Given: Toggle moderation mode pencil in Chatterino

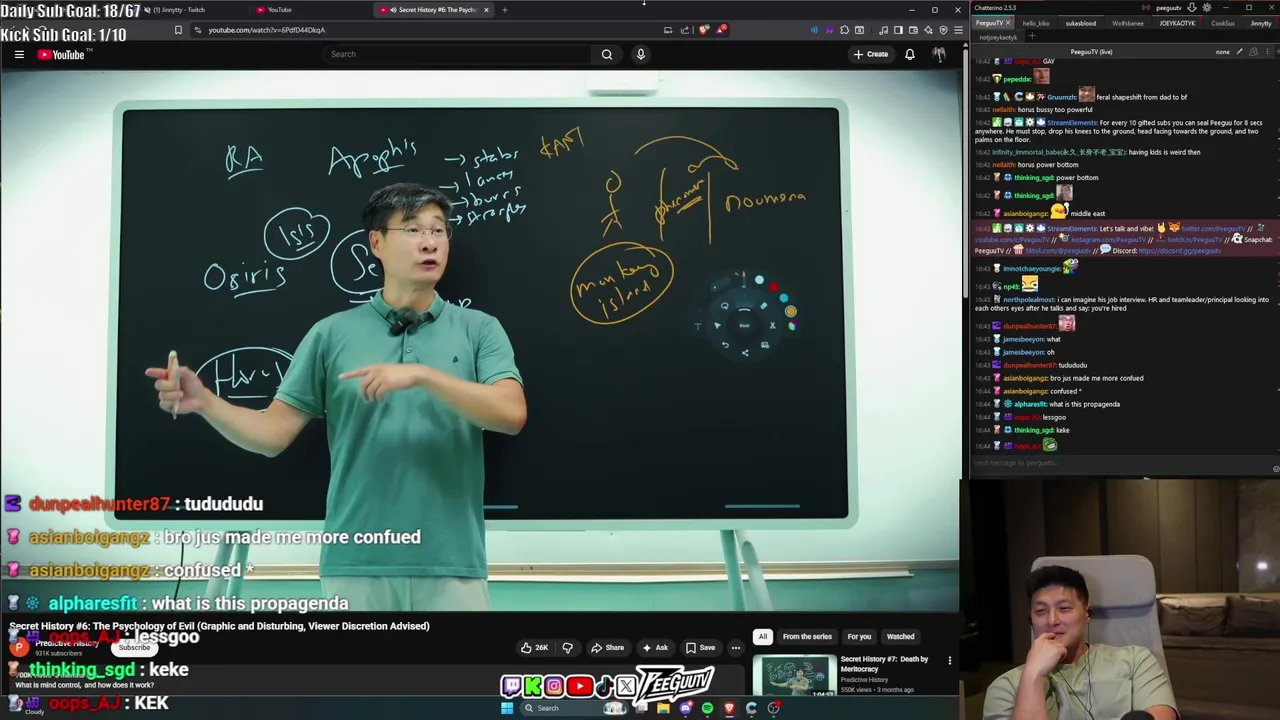Looking at the screenshot, I should pyautogui.click(x=1239, y=52).
